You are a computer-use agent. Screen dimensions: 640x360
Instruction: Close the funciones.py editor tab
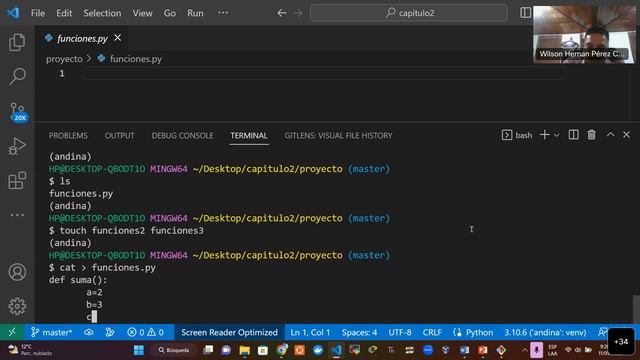[118, 38]
